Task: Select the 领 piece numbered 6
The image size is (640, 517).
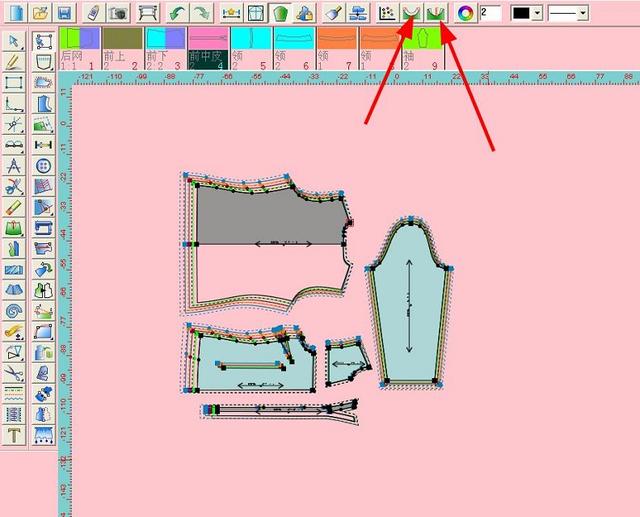Action: pos(294,49)
